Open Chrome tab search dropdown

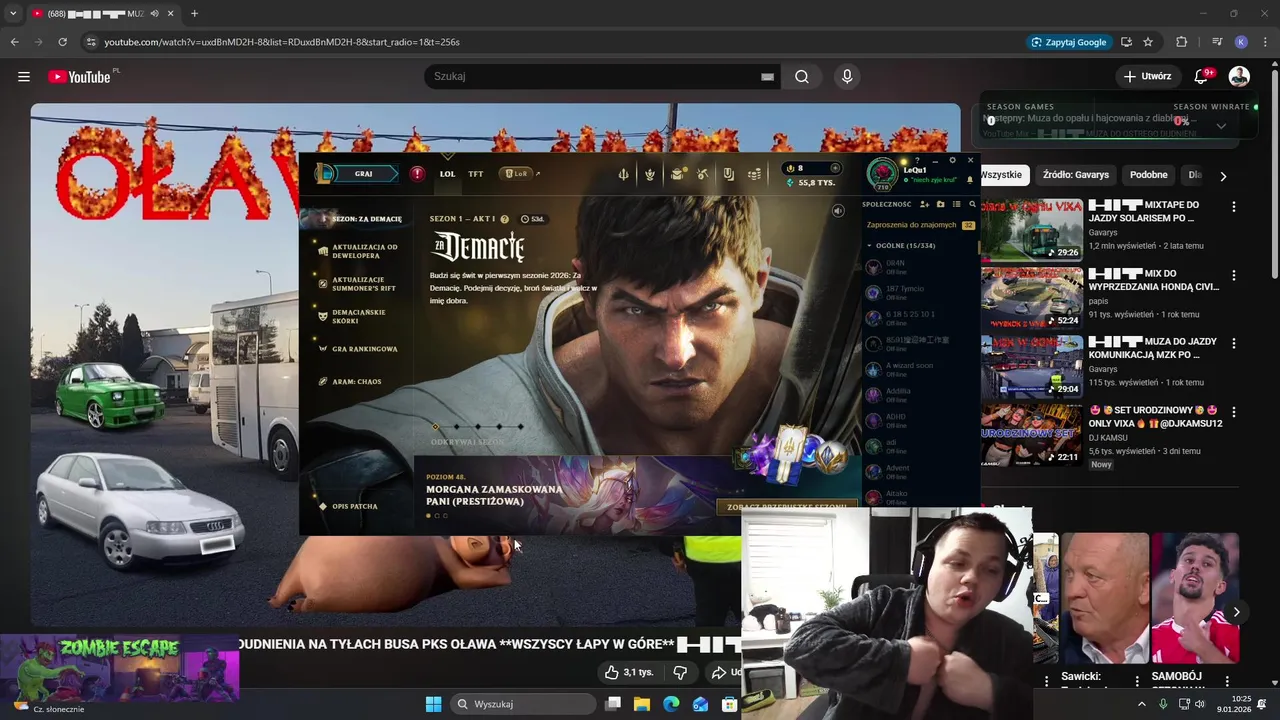(13, 14)
